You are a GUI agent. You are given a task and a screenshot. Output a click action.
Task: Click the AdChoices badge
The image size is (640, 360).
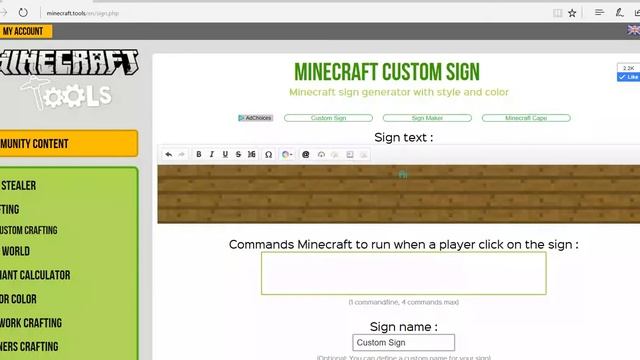(256, 118)
